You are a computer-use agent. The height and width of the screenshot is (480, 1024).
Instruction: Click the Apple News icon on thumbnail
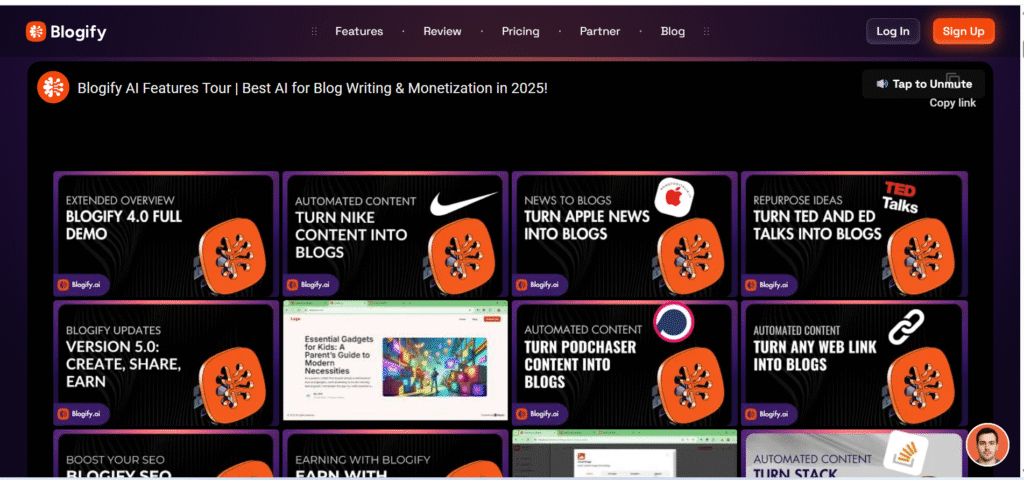[675, 197]
